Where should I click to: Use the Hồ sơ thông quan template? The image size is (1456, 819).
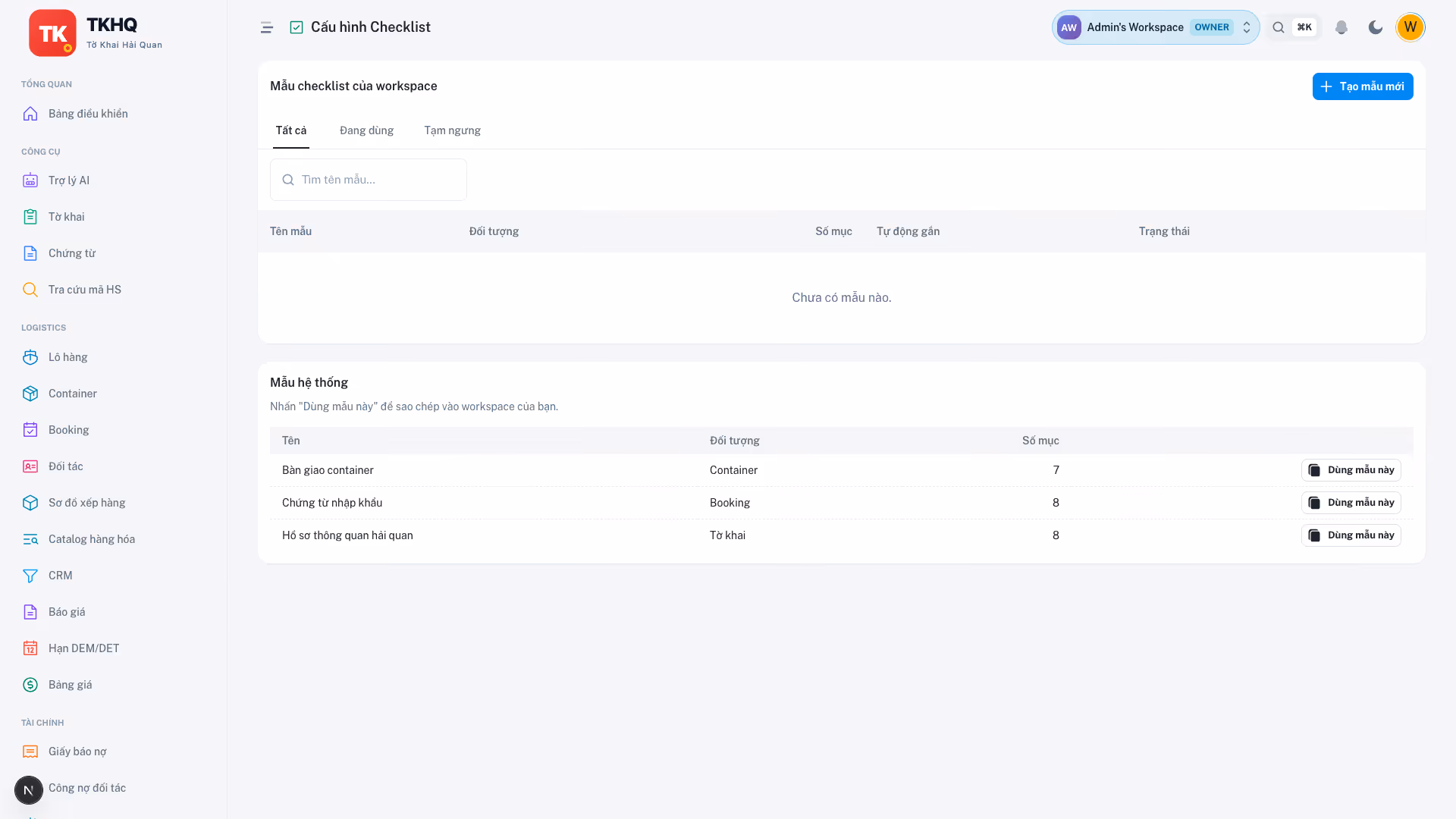(x=1351, y=535)
